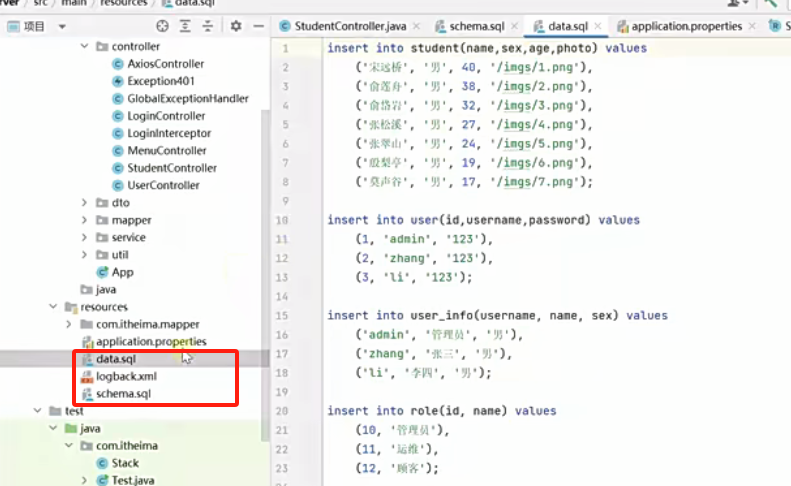Viewport: 791px width, 486px height.
Task: Select the Stack class
Action: pyautogui.click(x=125, y=463)
